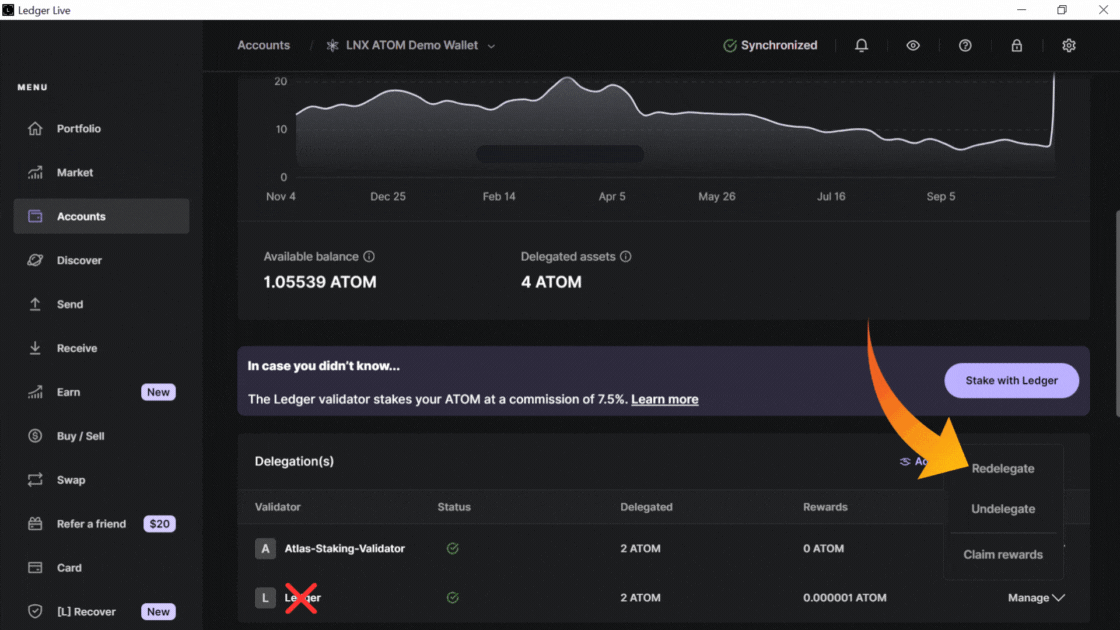Open Swap in the sidebar menu
Viewport: 1120px width, 630px height.
pos(70,480)
